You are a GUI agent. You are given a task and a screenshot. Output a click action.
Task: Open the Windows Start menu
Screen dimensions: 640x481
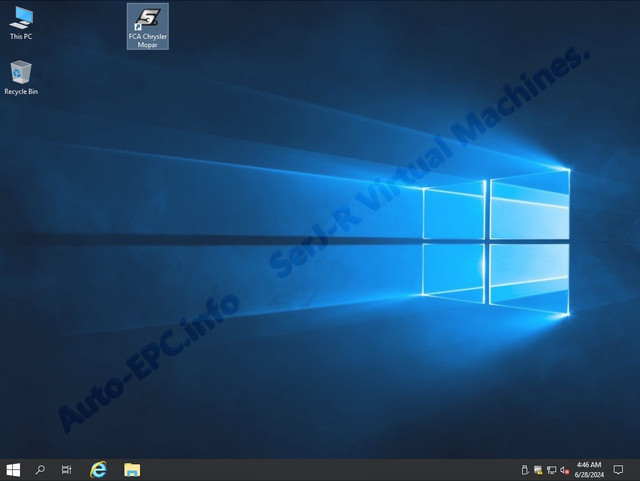click(x=13, y=470)
